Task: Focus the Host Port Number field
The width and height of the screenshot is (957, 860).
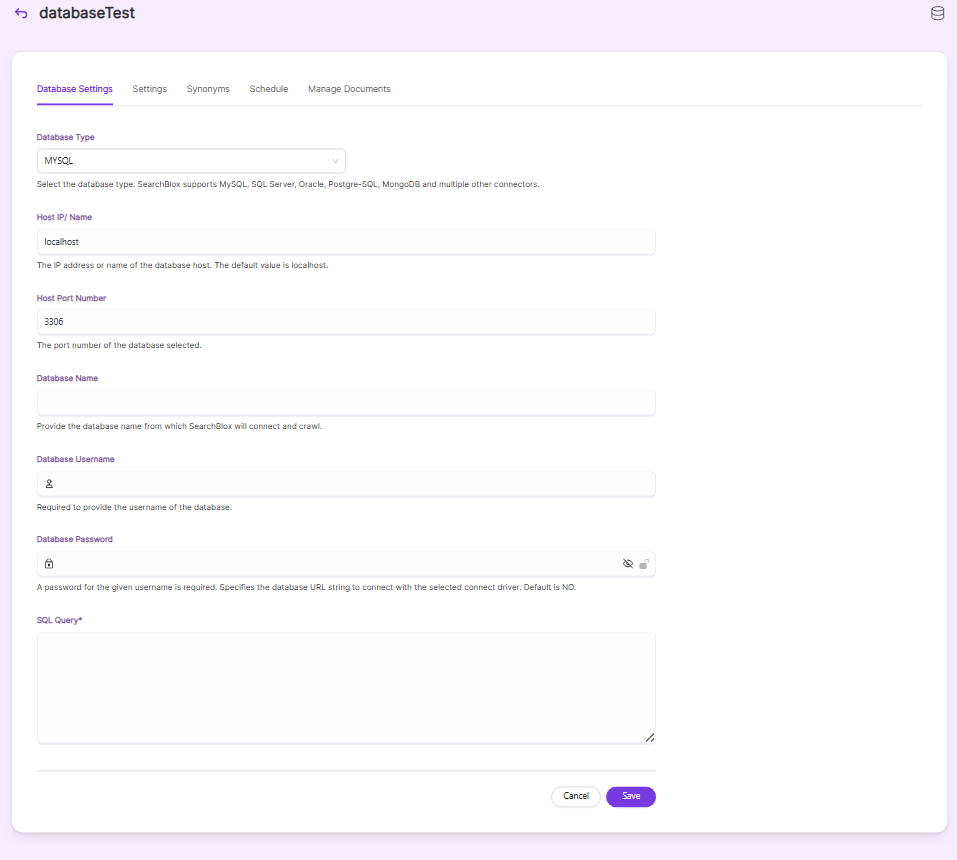Action: [x=346, y=322]
